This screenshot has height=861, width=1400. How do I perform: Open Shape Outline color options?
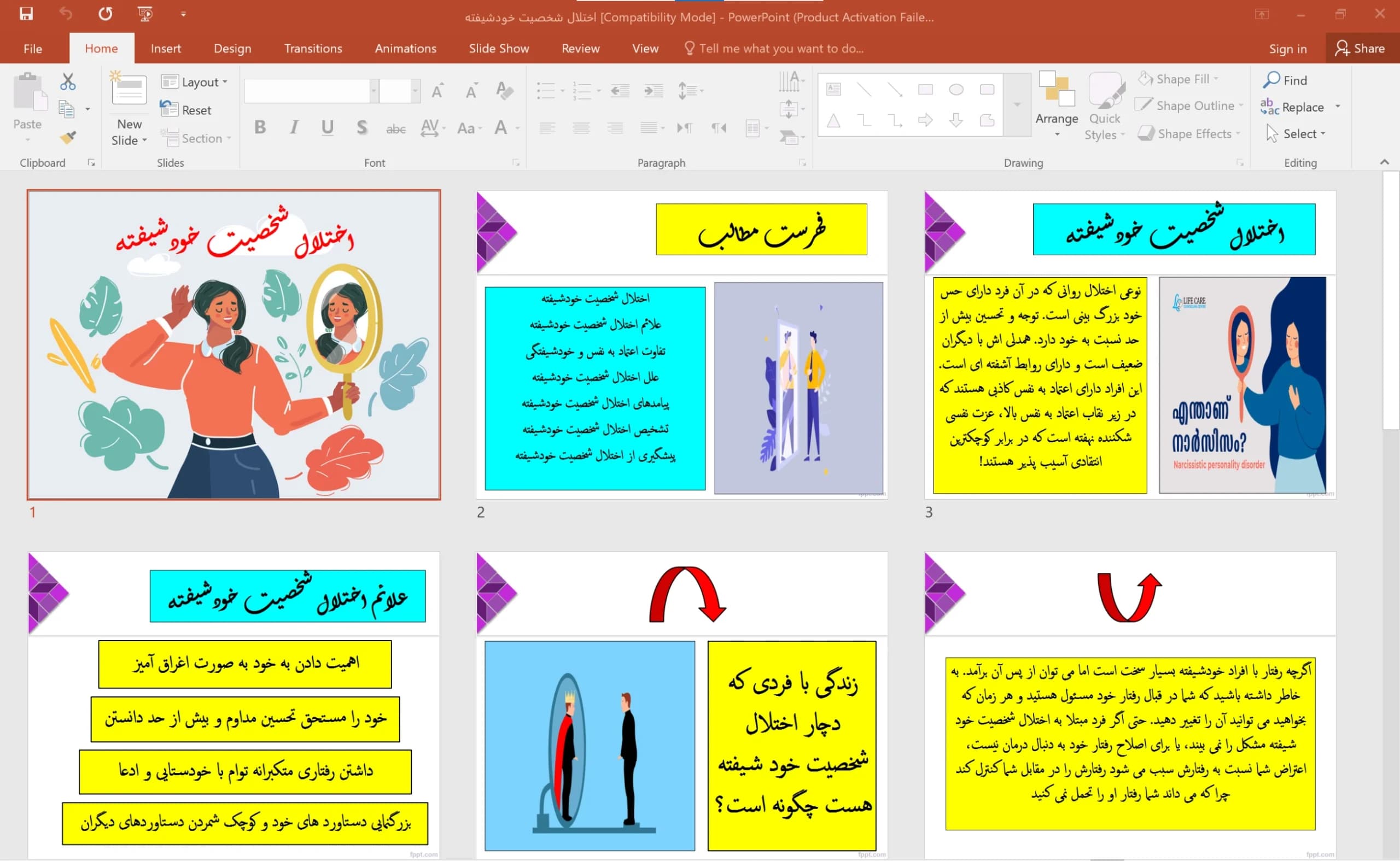1189,106
